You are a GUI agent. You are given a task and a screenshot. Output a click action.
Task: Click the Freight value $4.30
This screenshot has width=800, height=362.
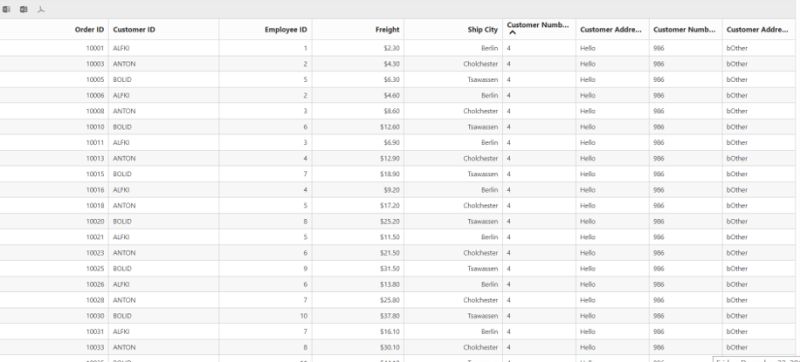click(x=392, y=64)
